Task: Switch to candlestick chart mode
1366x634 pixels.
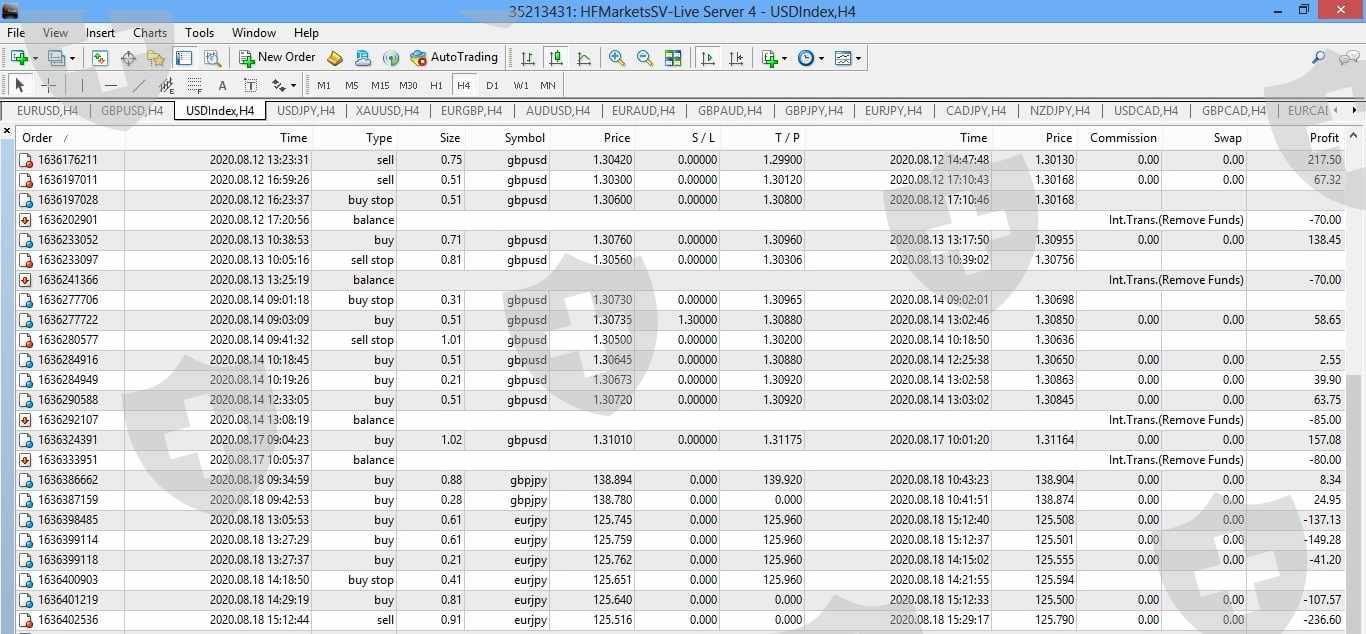Action: pyautogui.click(x=556, y=58)
